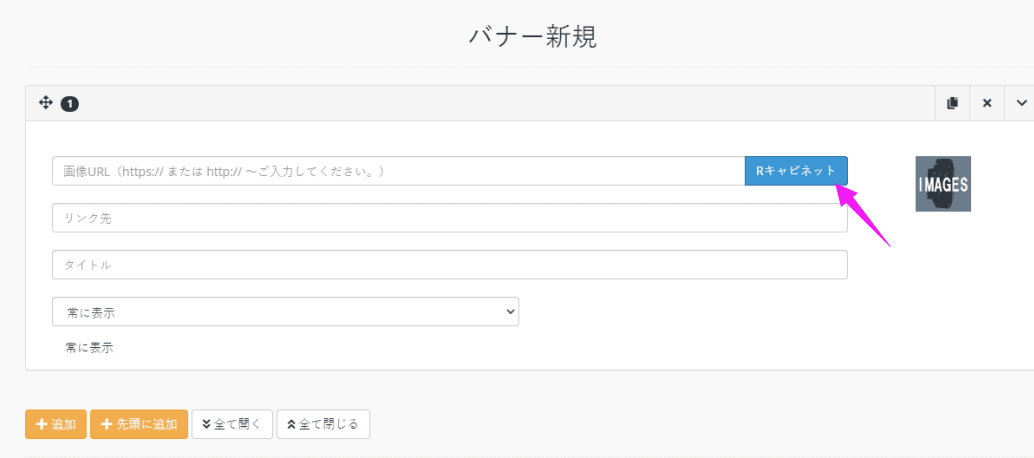Click the double-chevron down icon on 全て開く

206,424
